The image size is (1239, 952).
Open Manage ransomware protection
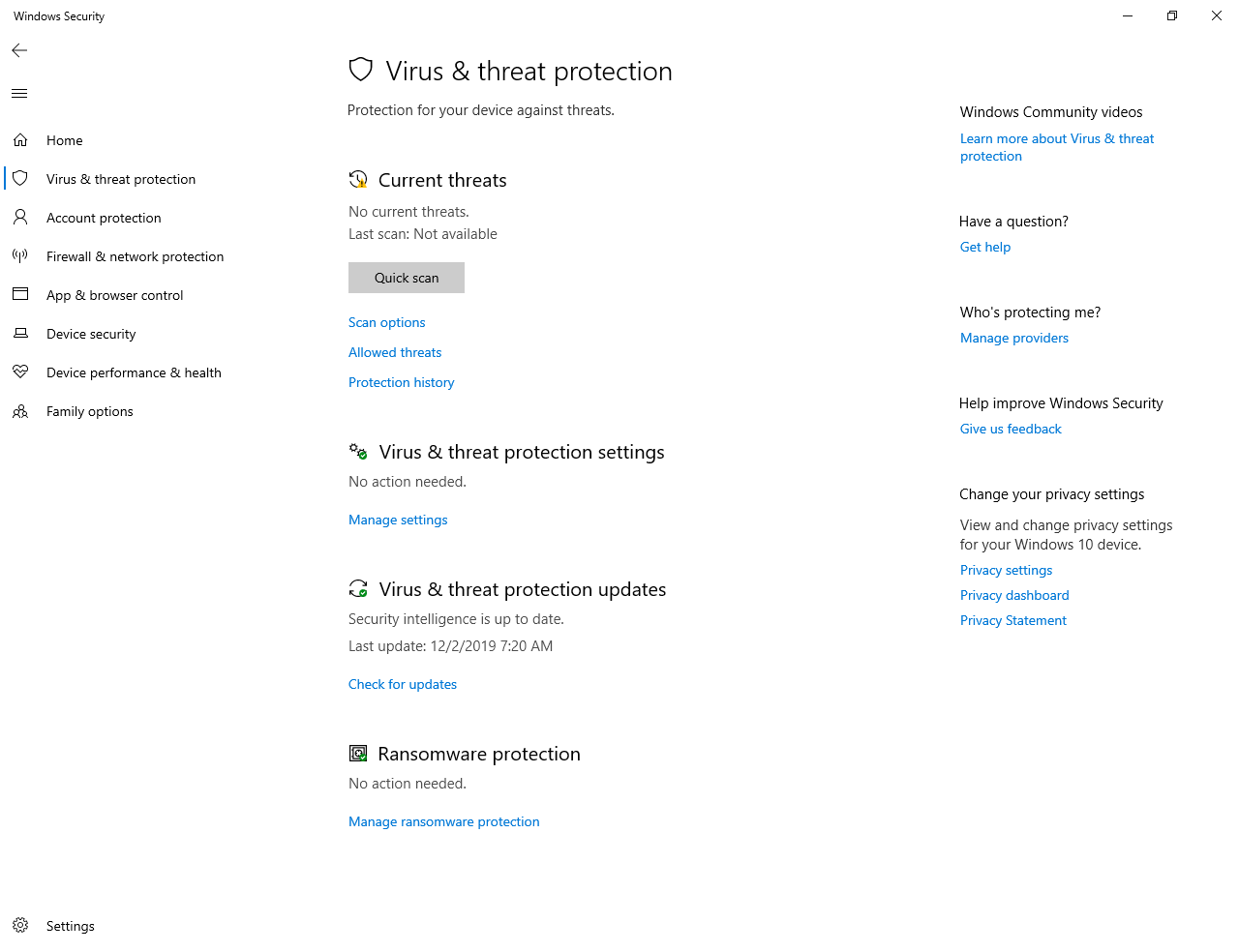point(443,821)
